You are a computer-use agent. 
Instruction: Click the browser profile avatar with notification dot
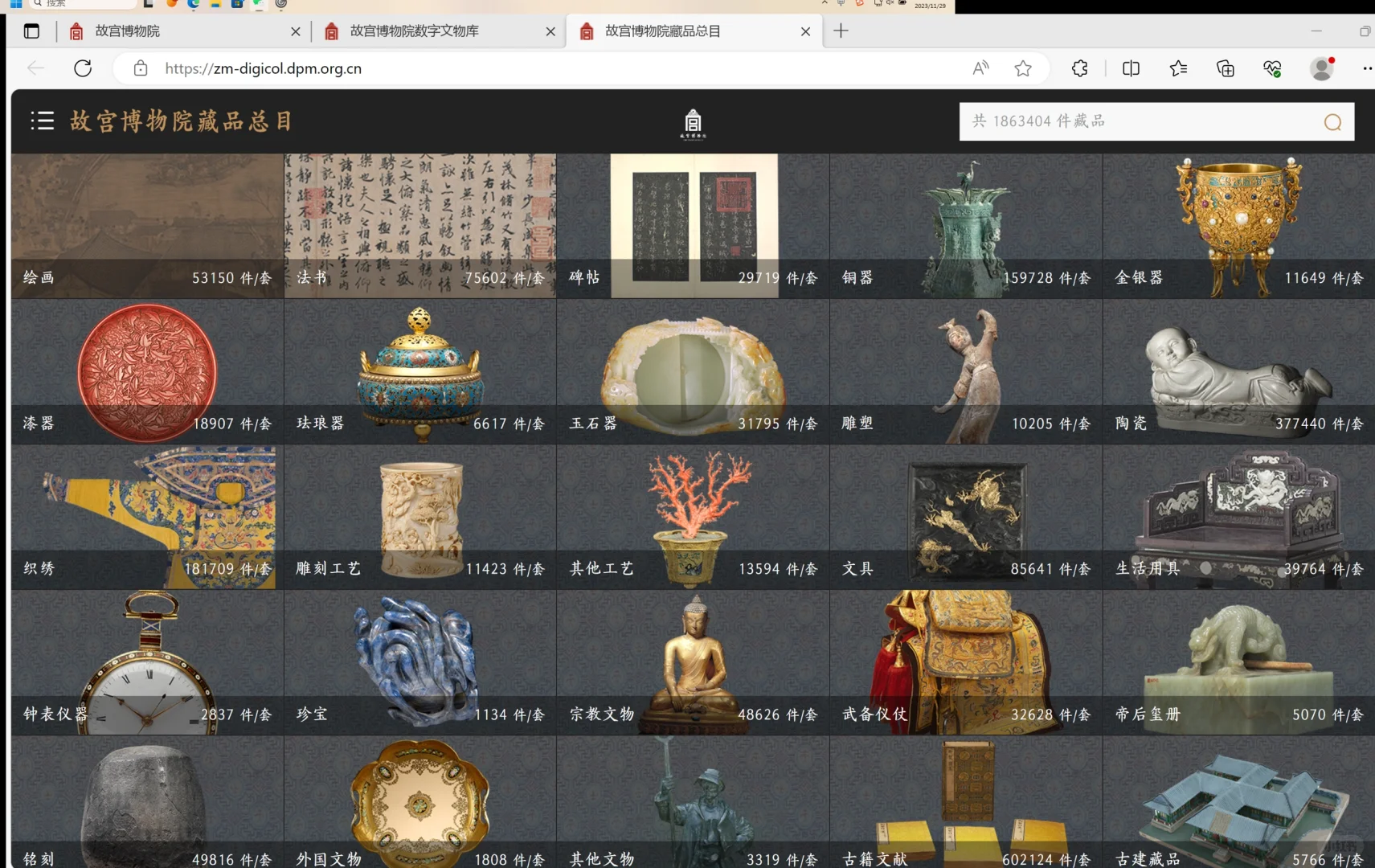(x=1323, y=68)
